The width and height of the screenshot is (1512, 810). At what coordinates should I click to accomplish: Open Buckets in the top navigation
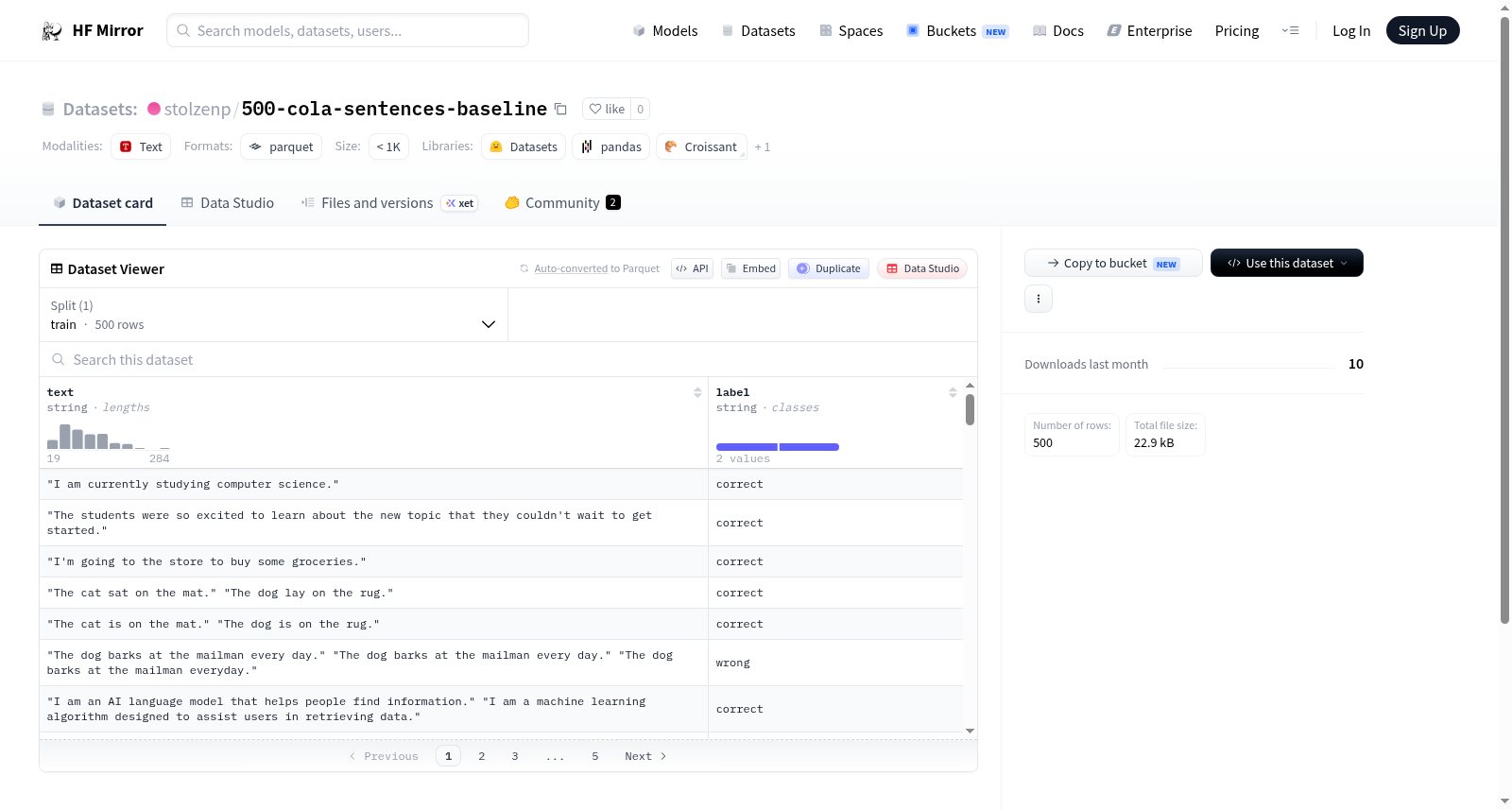click(957, 31)
